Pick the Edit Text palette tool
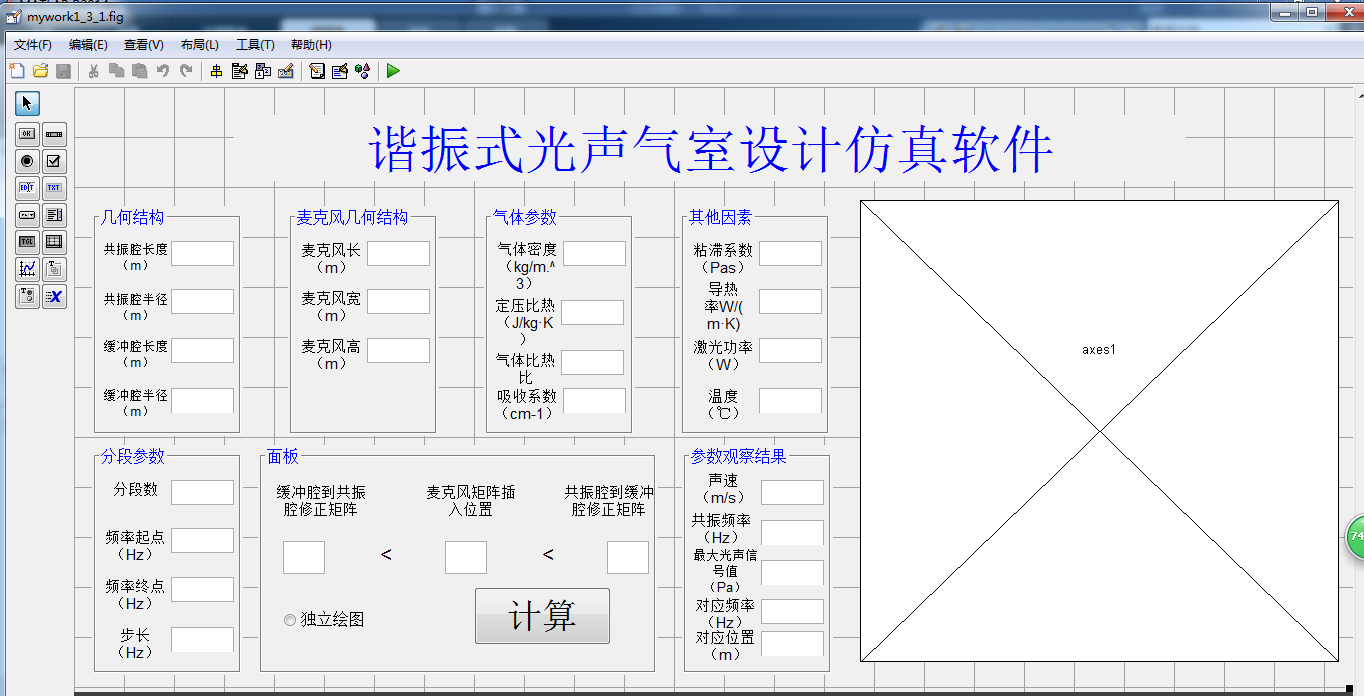Screen dimensions: 1364x696 coord(27,187)
